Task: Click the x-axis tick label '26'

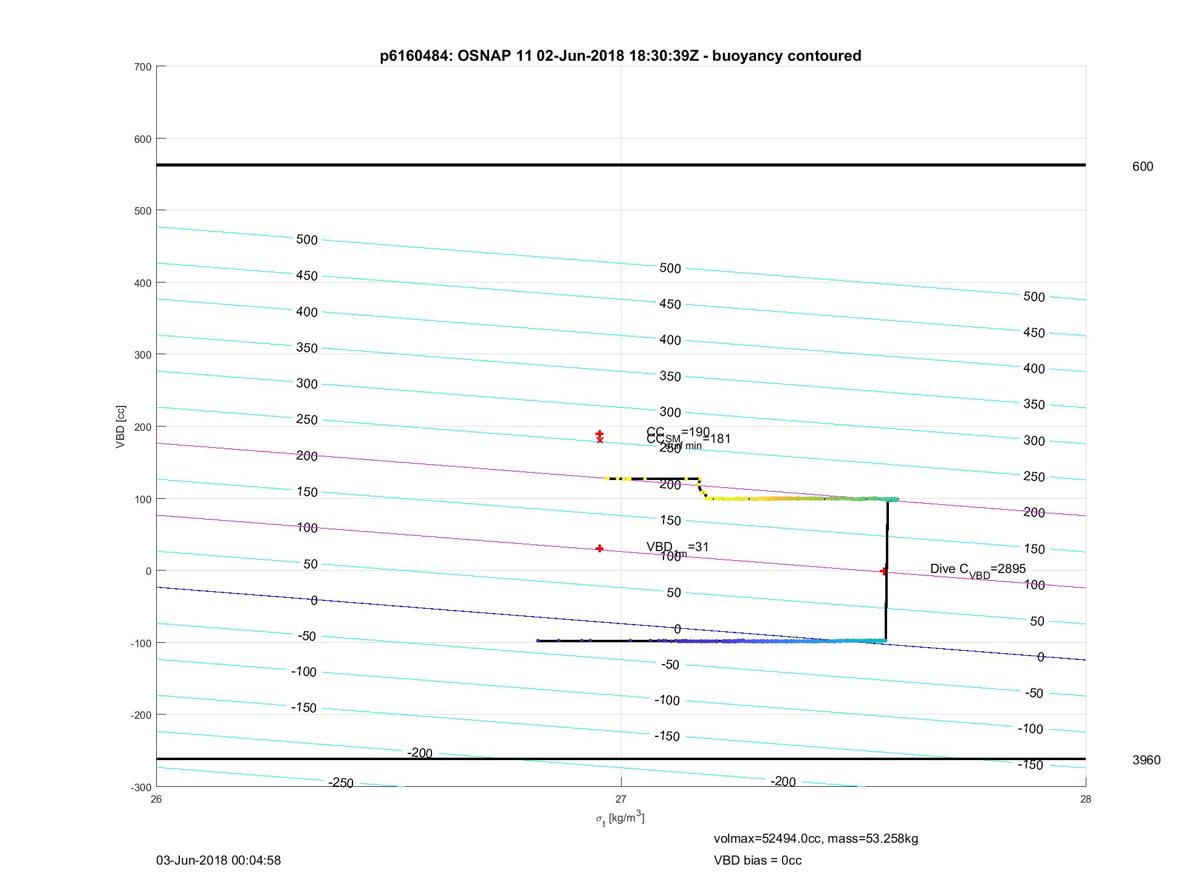Action: (x=156, y=799)
